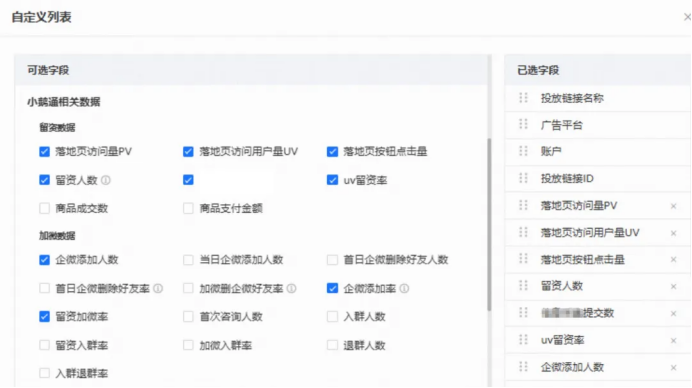692x388 pixels.
Task: Remove 提交数 field from selected list
Action: click(673, 313)
